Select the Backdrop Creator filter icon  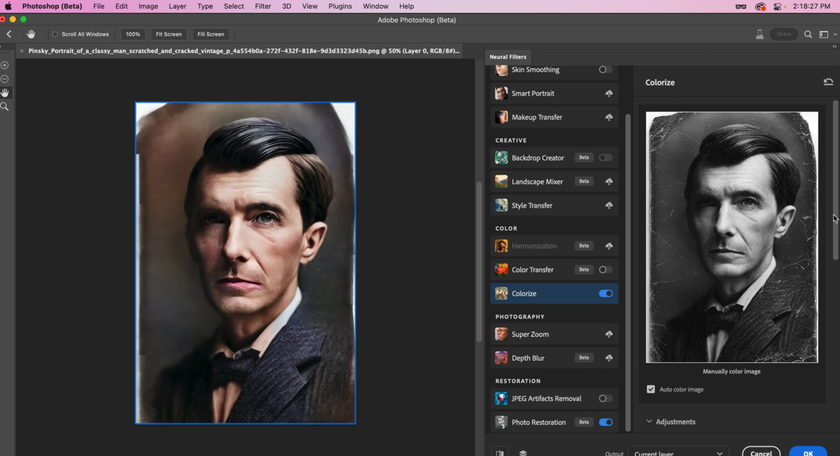[501, 158]
